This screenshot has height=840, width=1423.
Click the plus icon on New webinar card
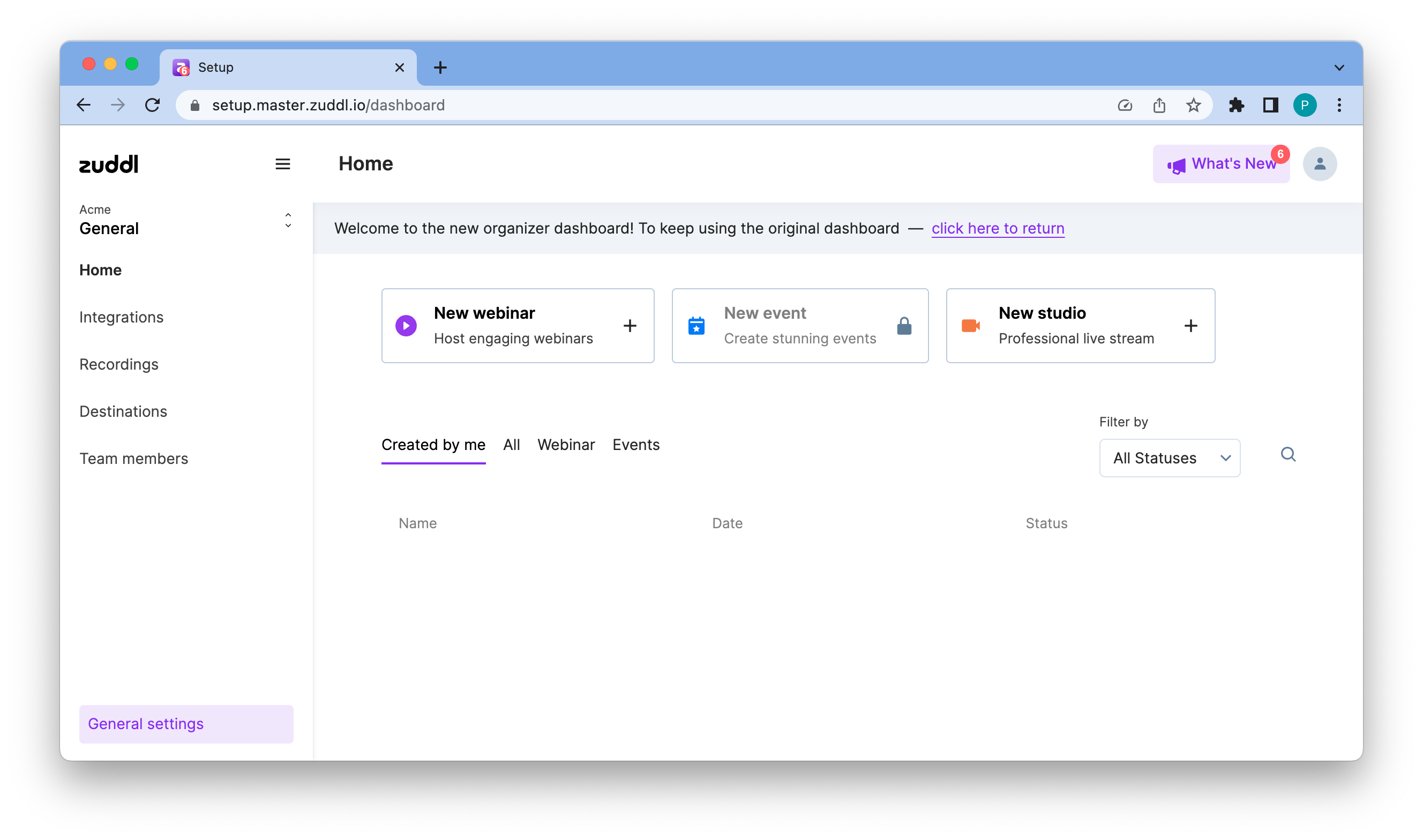click(630, 326)
